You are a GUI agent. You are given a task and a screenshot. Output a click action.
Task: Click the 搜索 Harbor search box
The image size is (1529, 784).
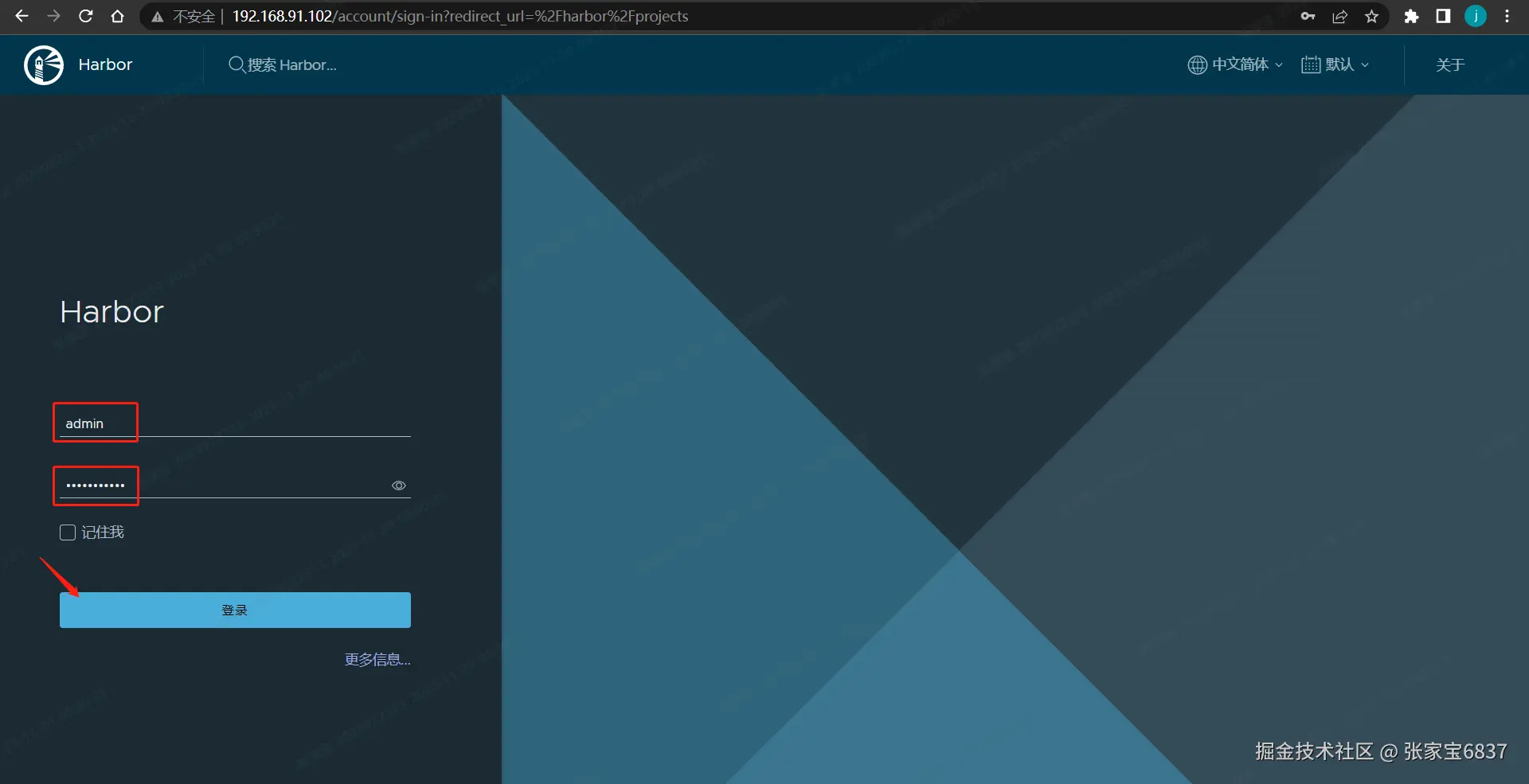[292, 64]
